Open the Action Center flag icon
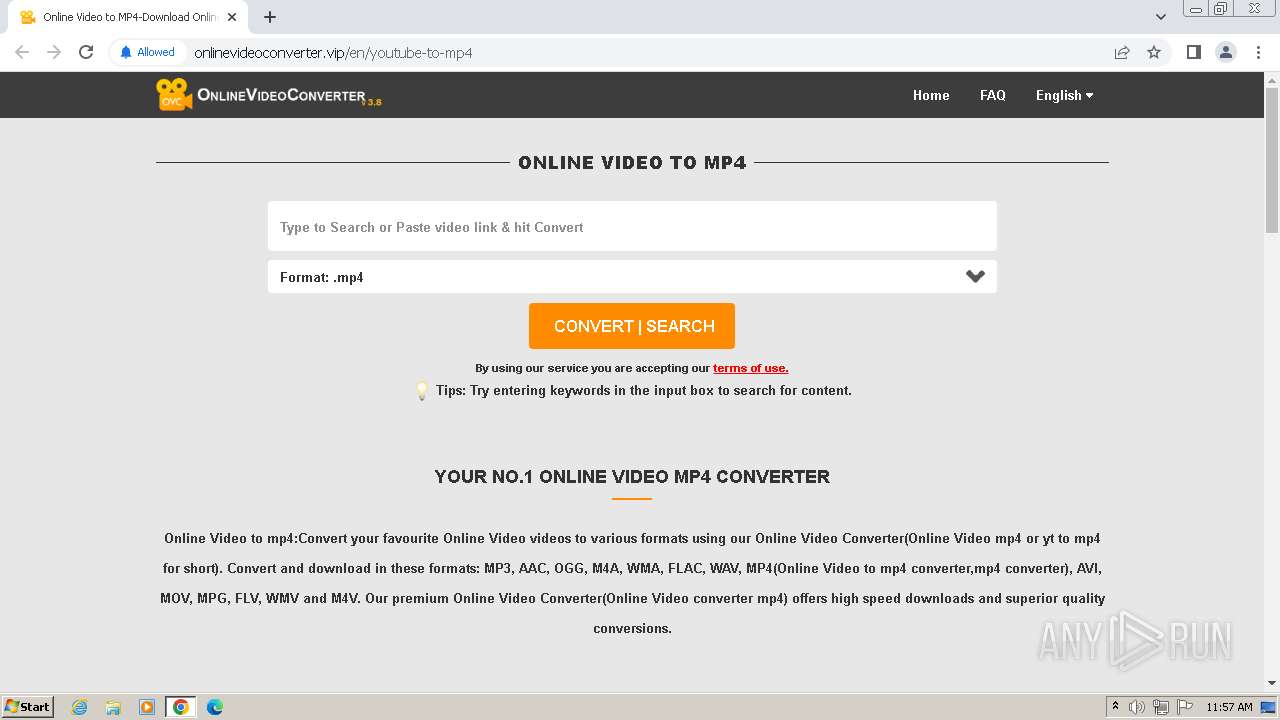1280x720 pixels. 1185,707
